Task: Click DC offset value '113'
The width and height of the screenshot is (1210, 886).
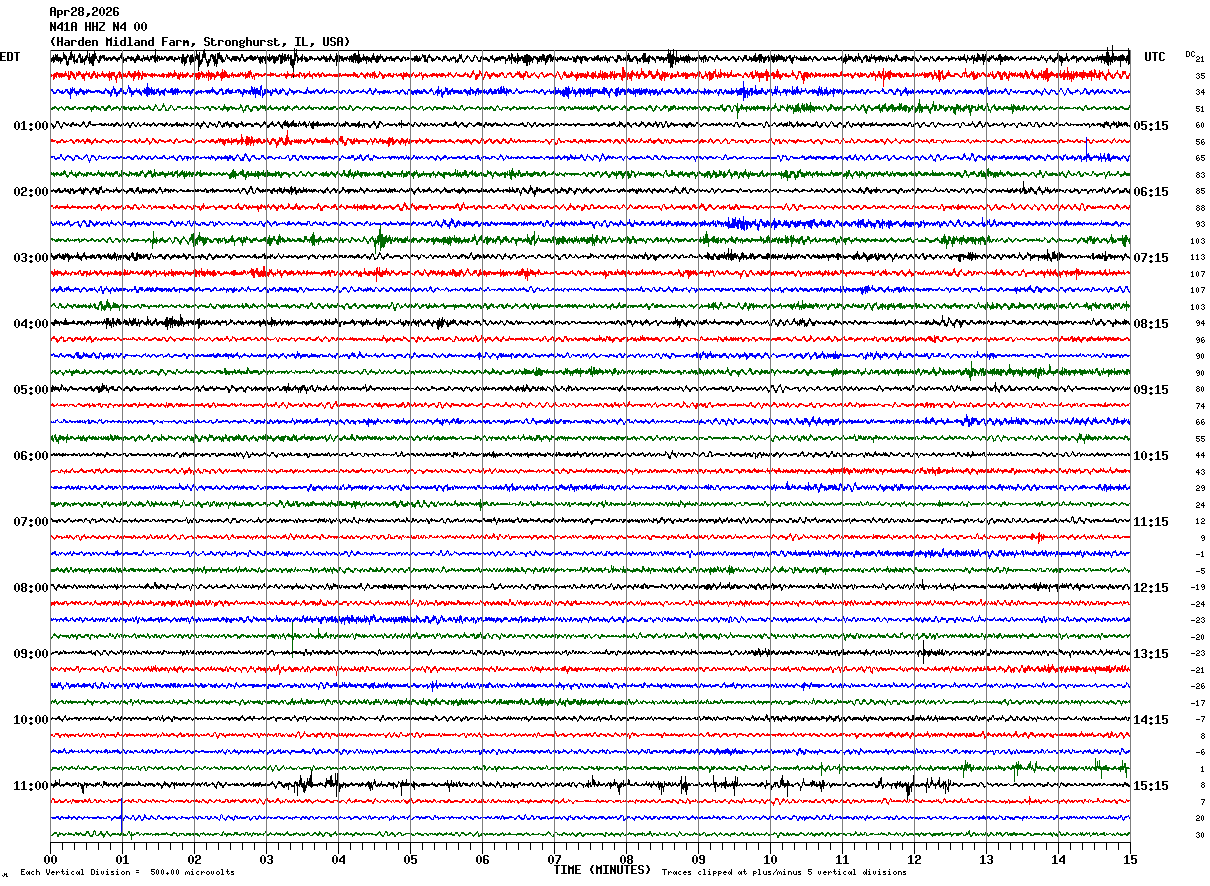Action: [x=1198, y=257]
